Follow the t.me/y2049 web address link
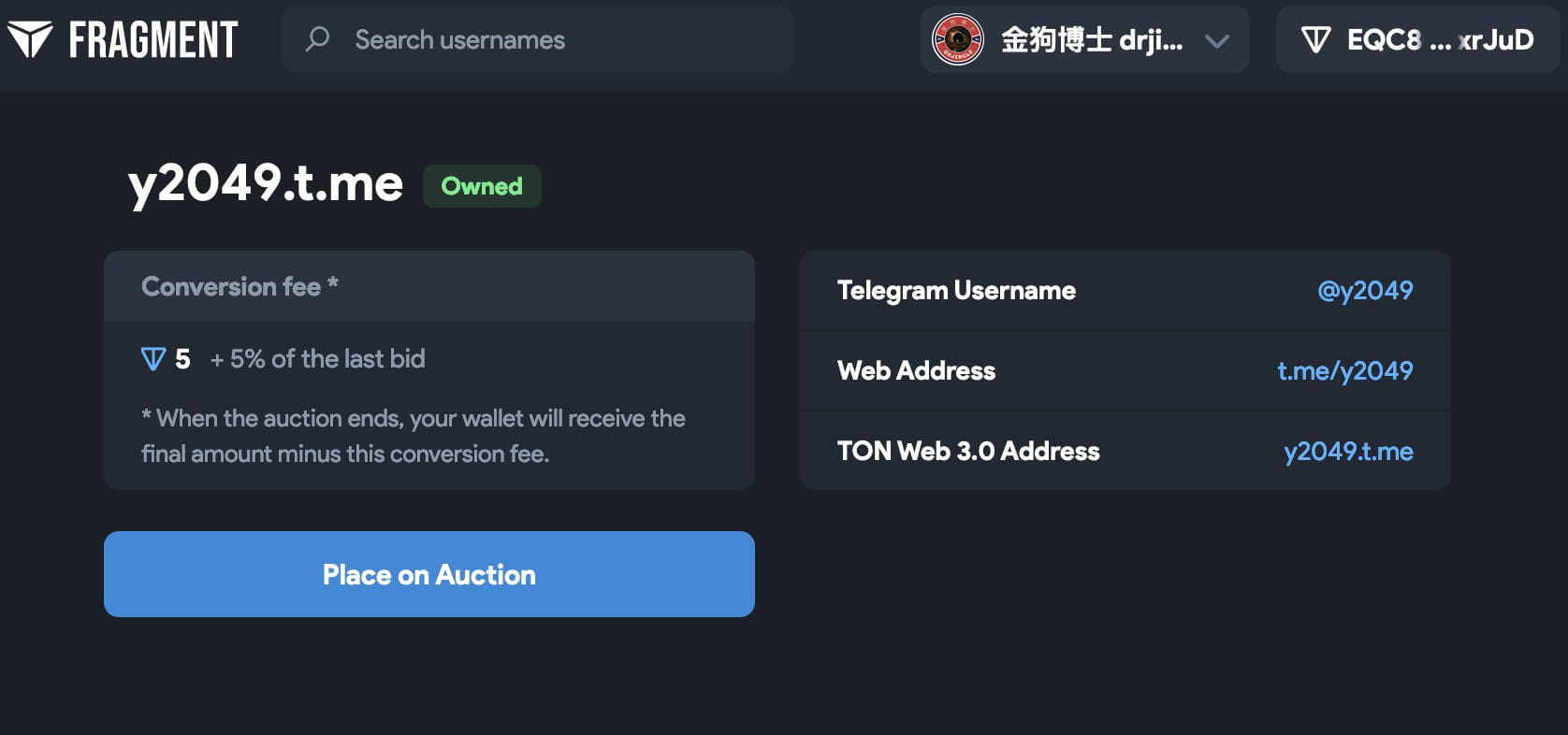Screen dimensions: 1568x735 (1345, 370)
